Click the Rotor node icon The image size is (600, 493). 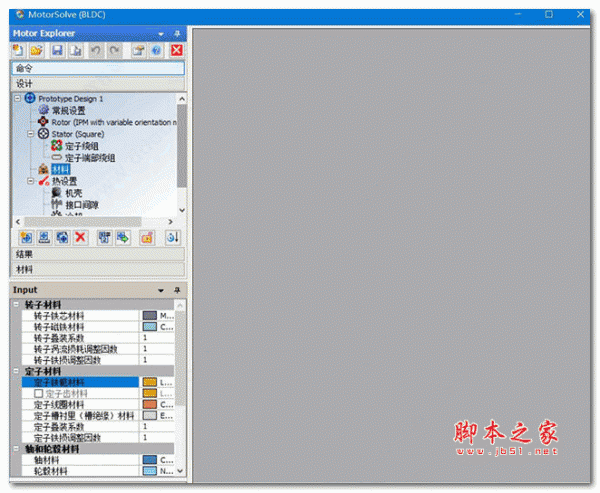pyautogui.click(x=43, y=122)
